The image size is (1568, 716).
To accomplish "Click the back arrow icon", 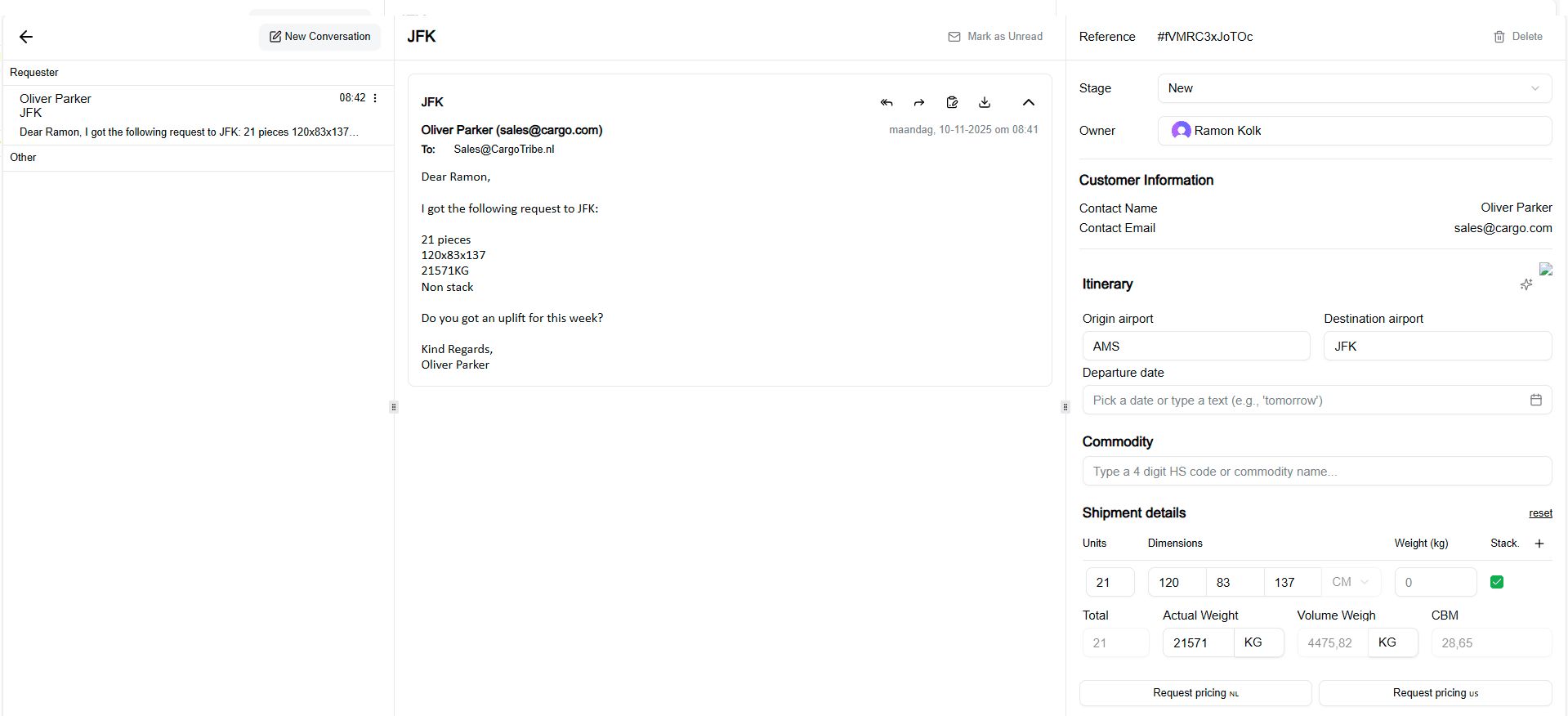I will 26,37.
